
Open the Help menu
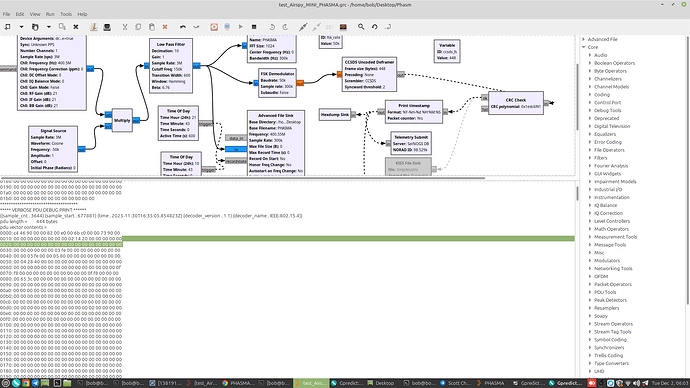82,14
